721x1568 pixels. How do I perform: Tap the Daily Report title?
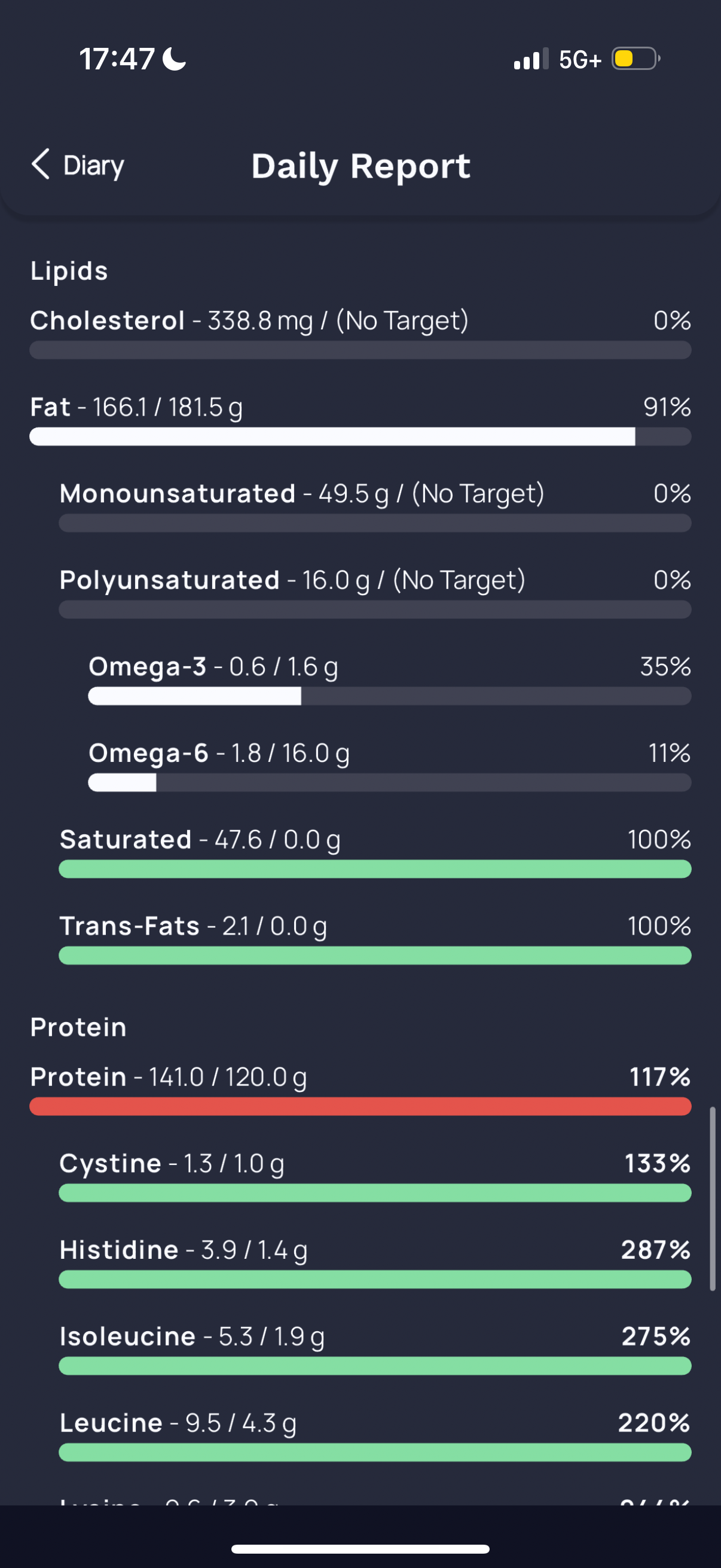click(361, 166)
